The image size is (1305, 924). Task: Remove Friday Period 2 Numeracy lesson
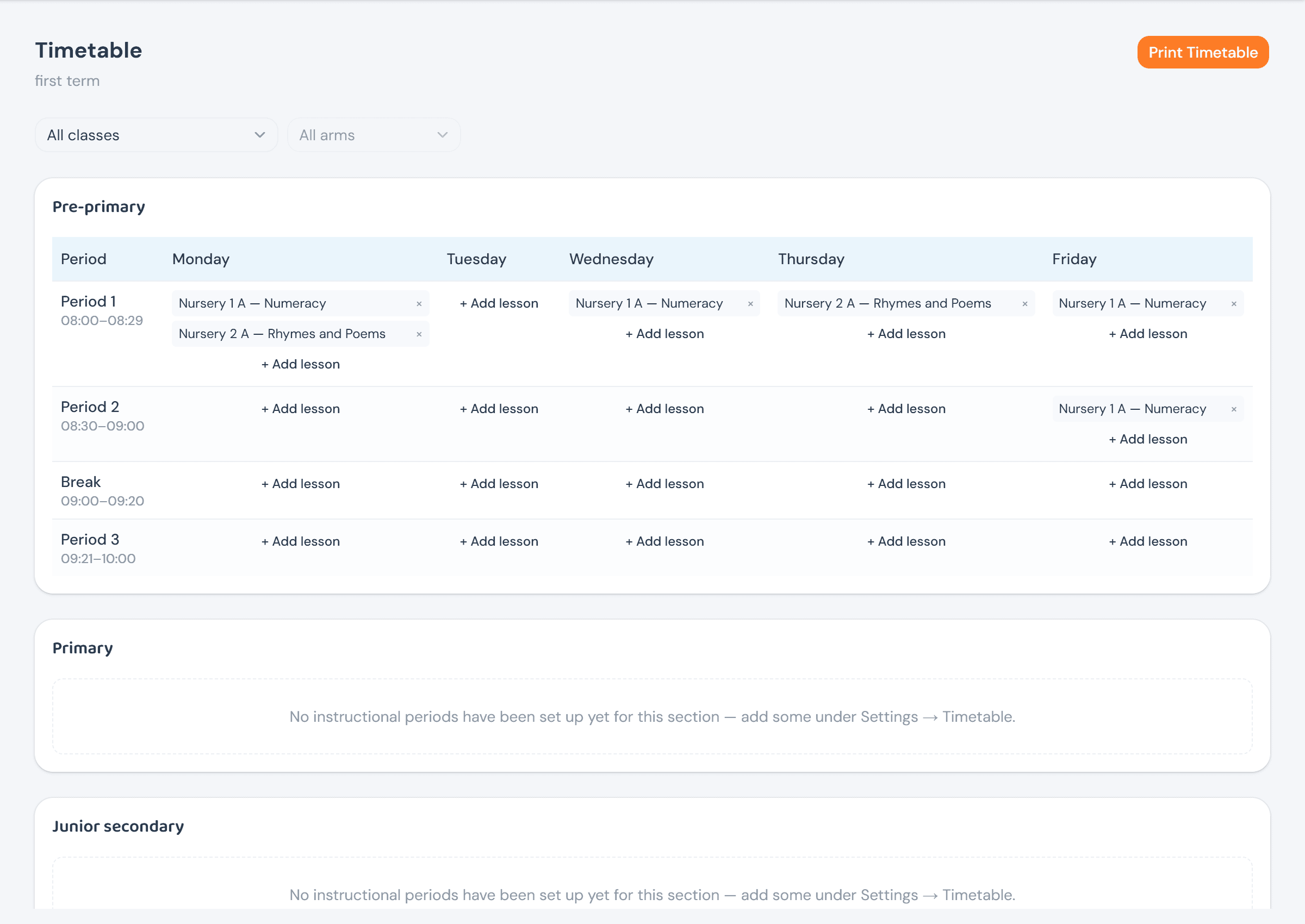coord(1233,409)
